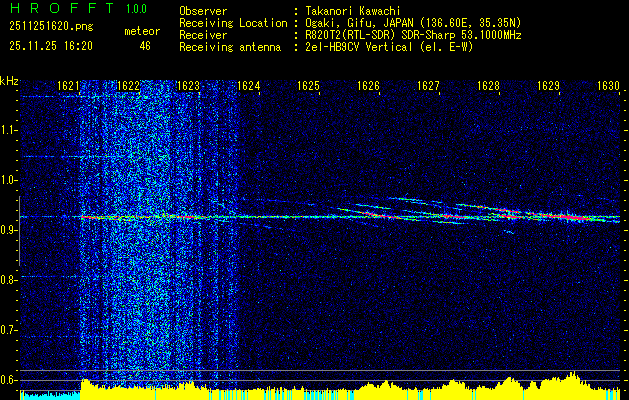
Task: Click the 1622 time marker
Action: click(x=128, y=85)
